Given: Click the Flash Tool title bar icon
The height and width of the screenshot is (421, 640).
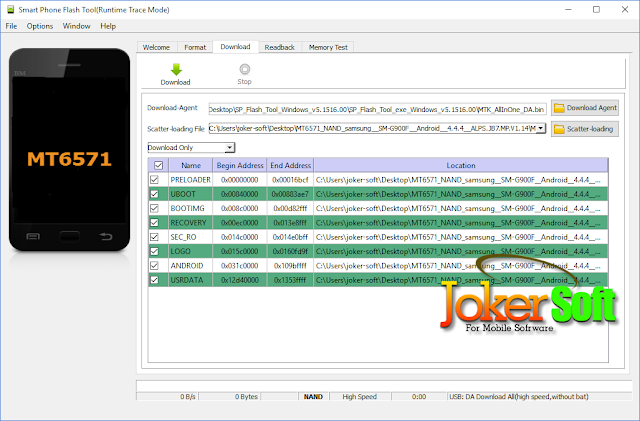Looking at the screenshot, I should pos(11,9).
